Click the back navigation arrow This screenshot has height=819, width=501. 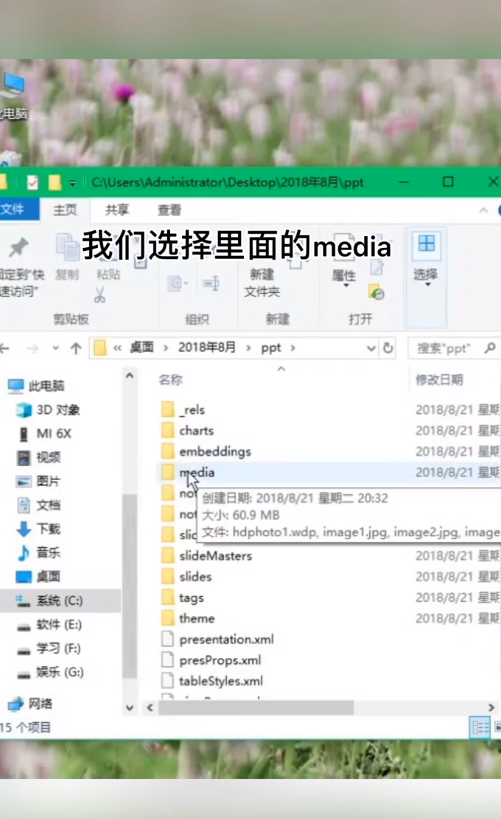(5, 348)
